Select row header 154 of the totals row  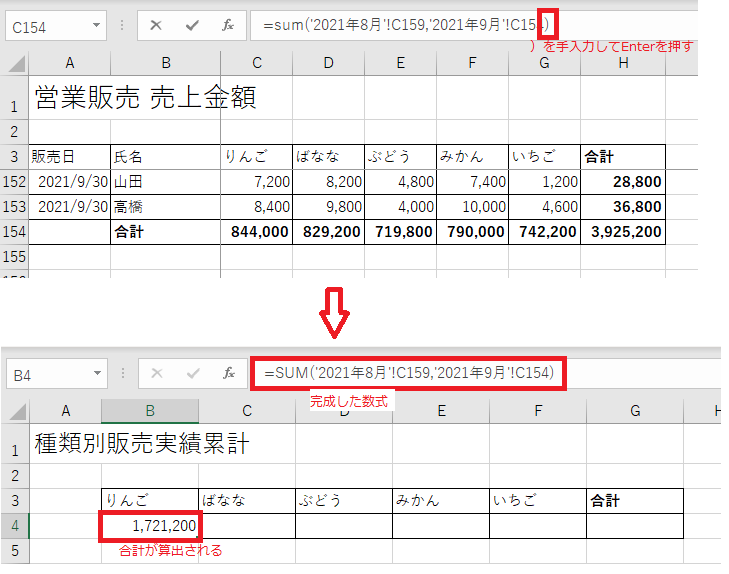click(14, 231)
